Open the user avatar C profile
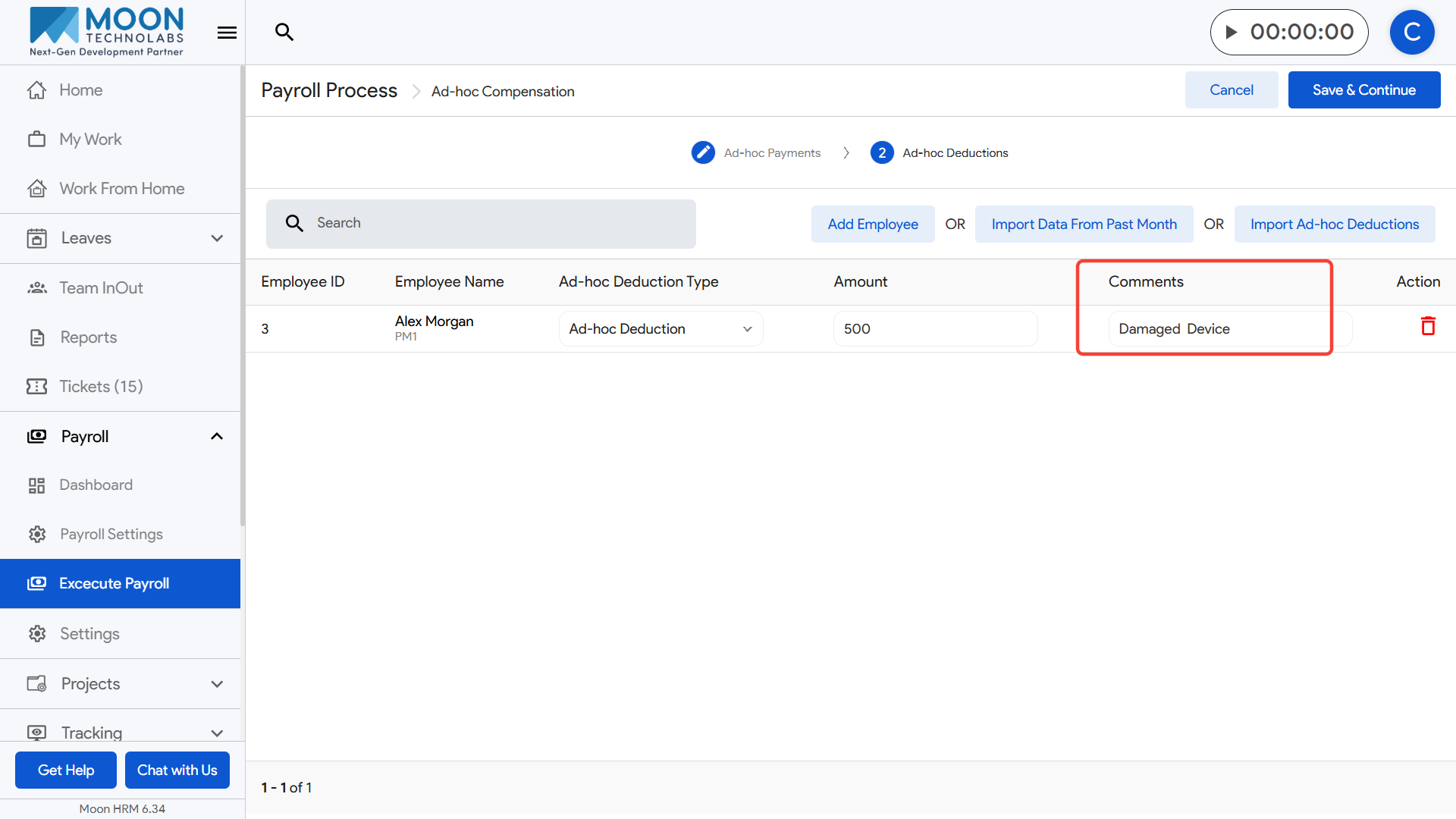This screenshot has width=1456, height=819. tap(1411, 32)
